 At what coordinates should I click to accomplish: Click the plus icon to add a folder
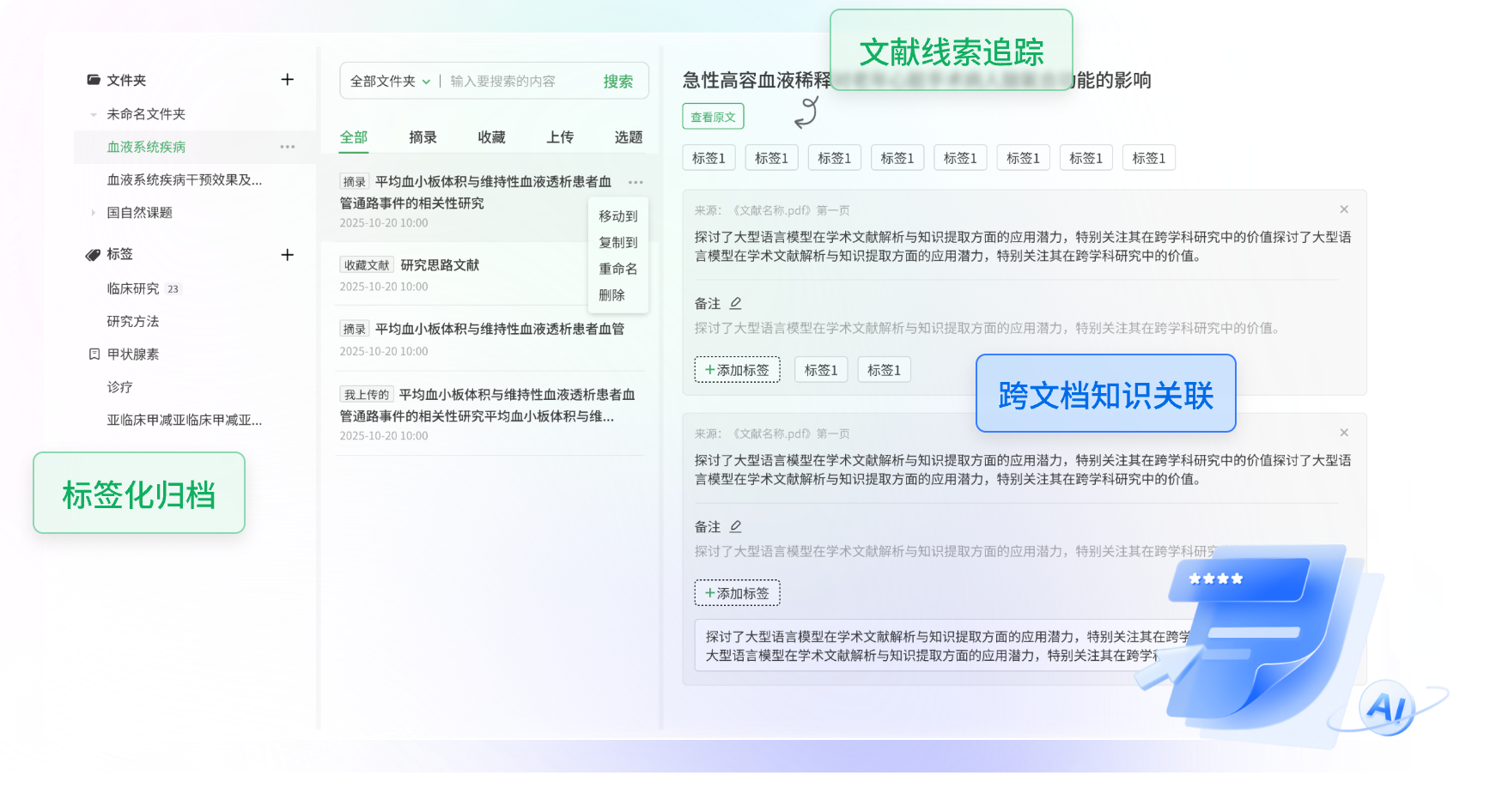click(288, 80)
